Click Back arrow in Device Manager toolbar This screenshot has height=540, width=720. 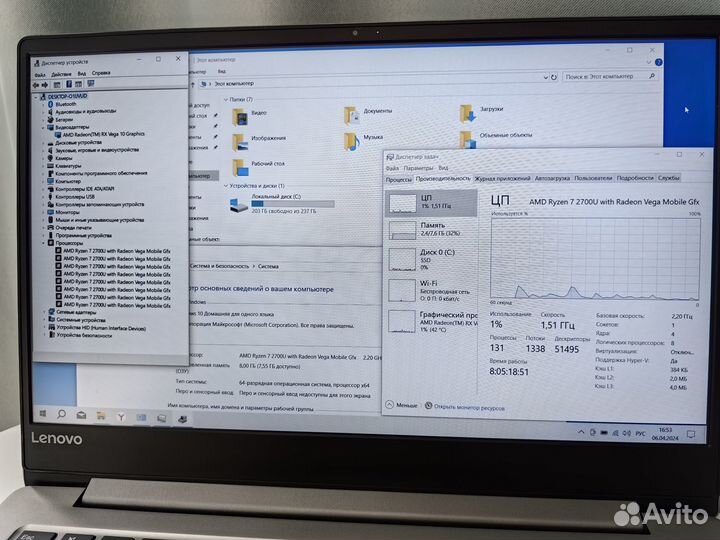[36, 85]
